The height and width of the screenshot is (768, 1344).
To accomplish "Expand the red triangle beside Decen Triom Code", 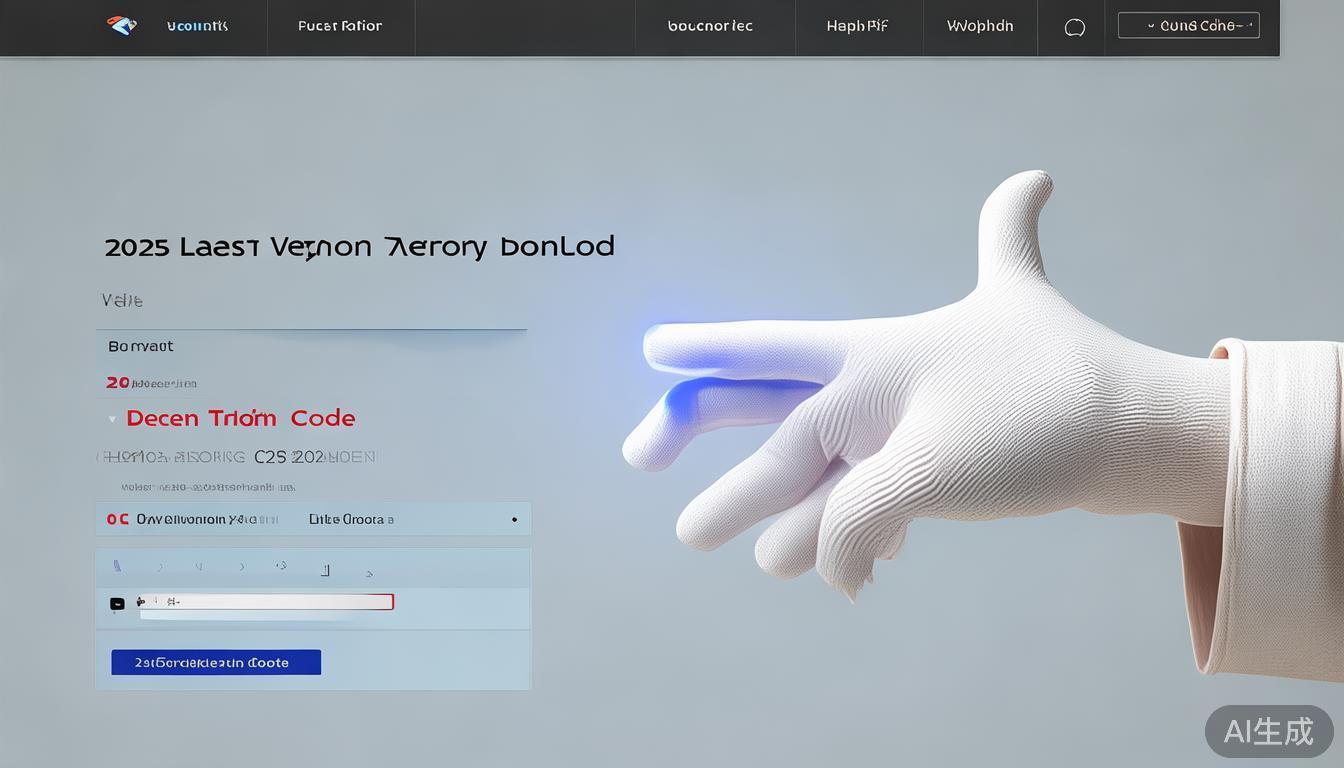I will [x=112, y=419].
